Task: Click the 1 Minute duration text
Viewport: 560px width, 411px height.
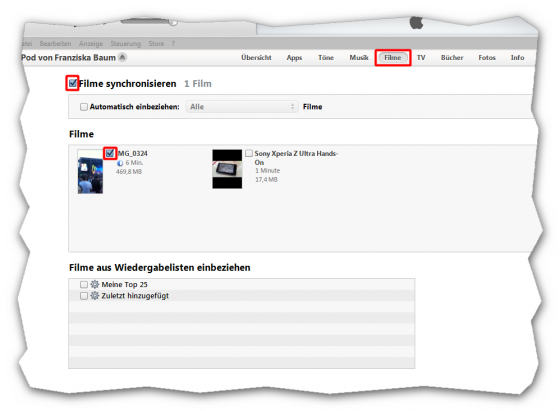Action: coord(268,171)
